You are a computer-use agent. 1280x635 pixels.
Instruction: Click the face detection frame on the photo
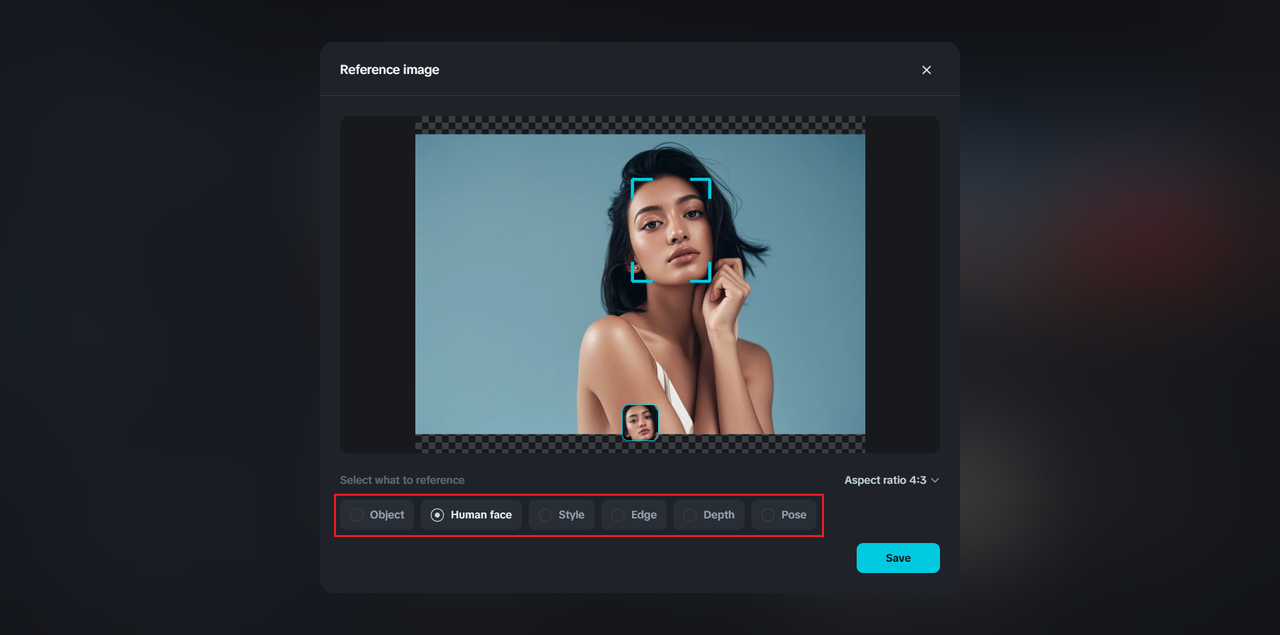pyautogui.click(x=671, y=230)
